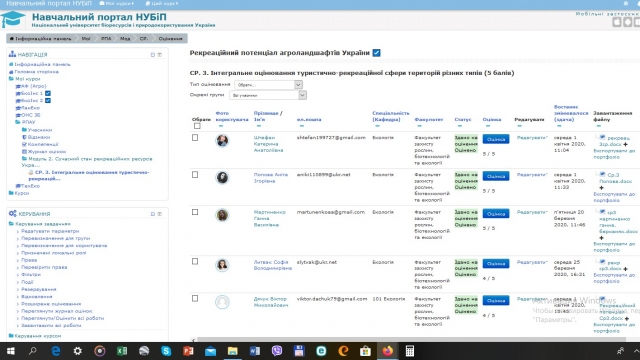Hide the Оцінка column using minus icon
640x360 pixels.
[x=487, y=126]
